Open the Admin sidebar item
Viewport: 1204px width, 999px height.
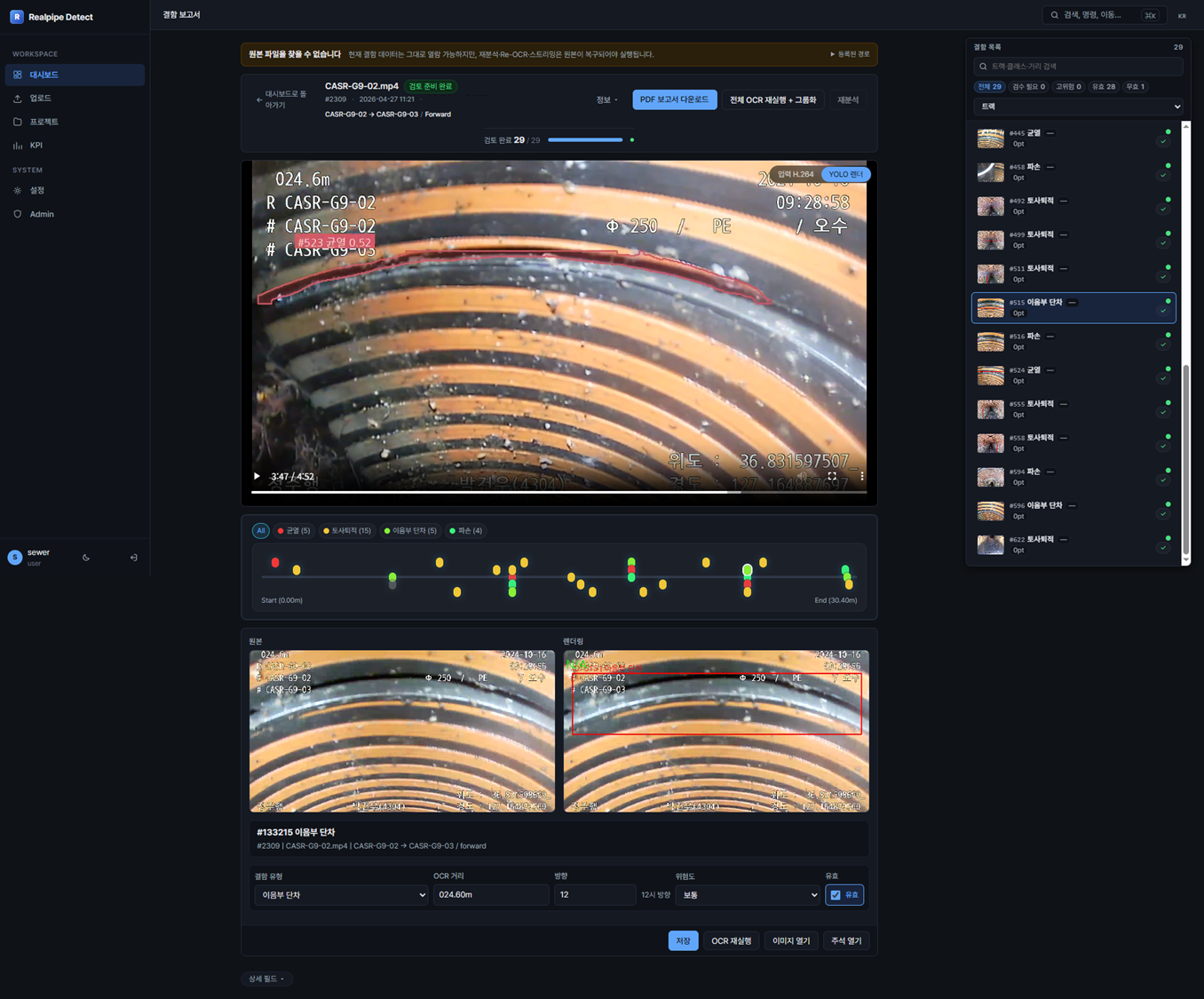[75, 214]
